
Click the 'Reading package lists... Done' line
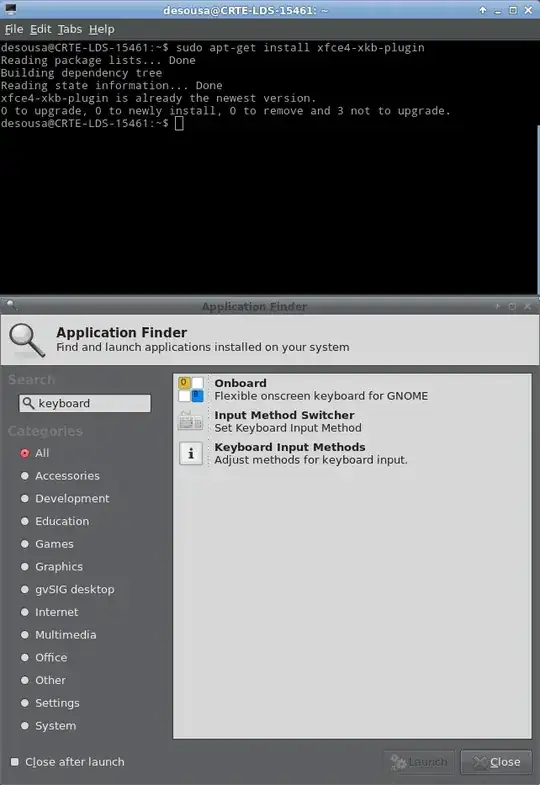point(98,60)
